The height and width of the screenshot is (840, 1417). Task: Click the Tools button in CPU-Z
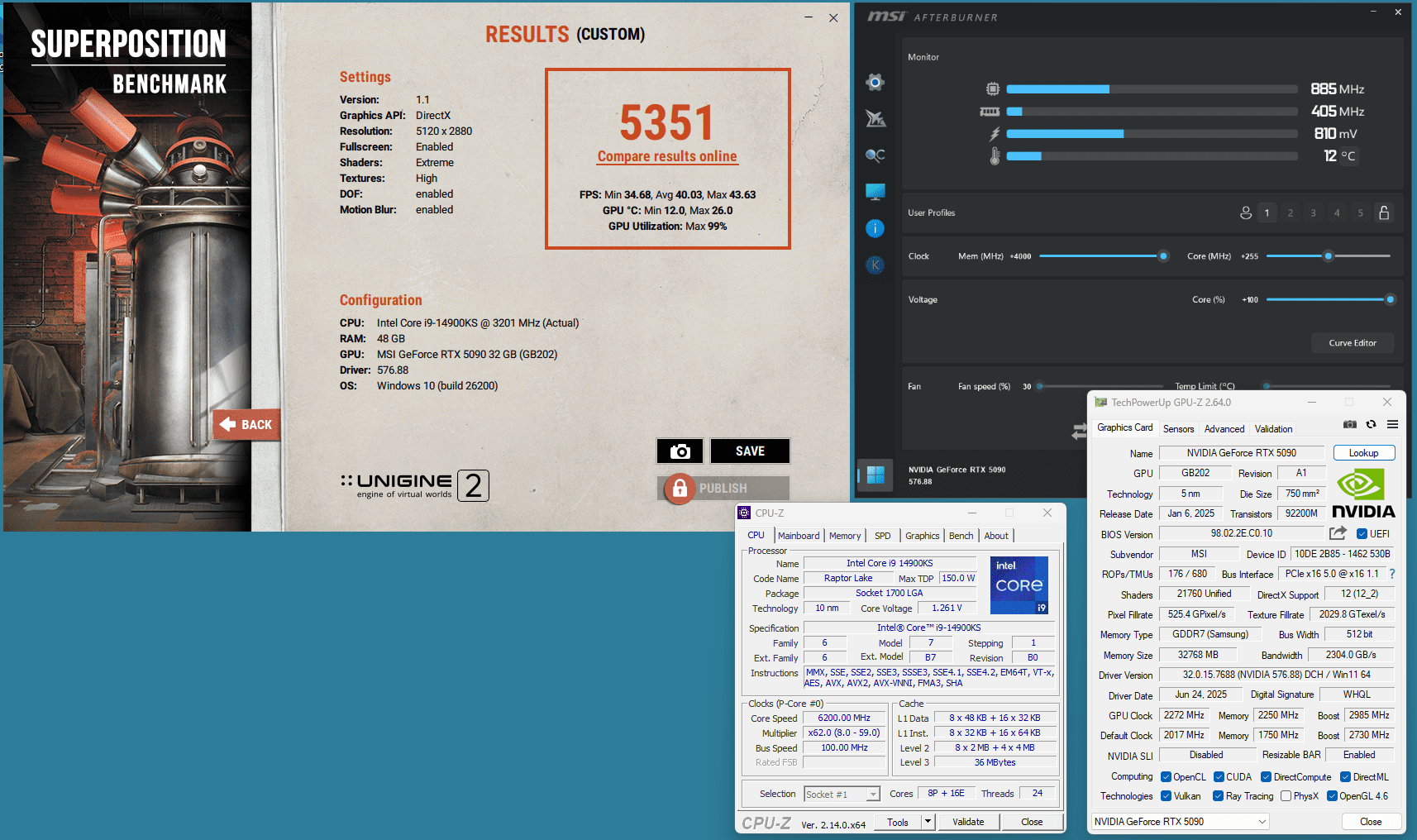click(898, 822)
